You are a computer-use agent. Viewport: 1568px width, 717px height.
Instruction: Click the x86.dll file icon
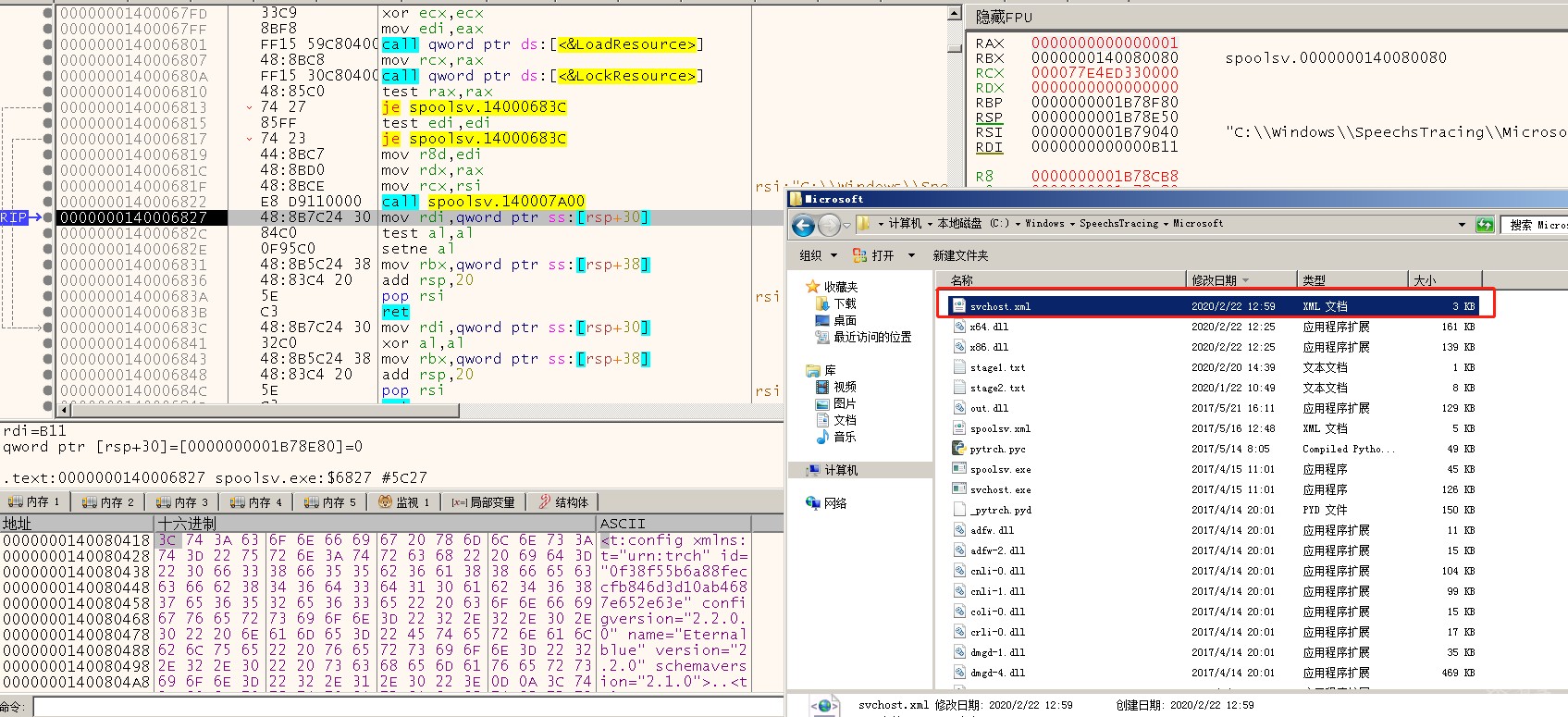pos(959,347)
